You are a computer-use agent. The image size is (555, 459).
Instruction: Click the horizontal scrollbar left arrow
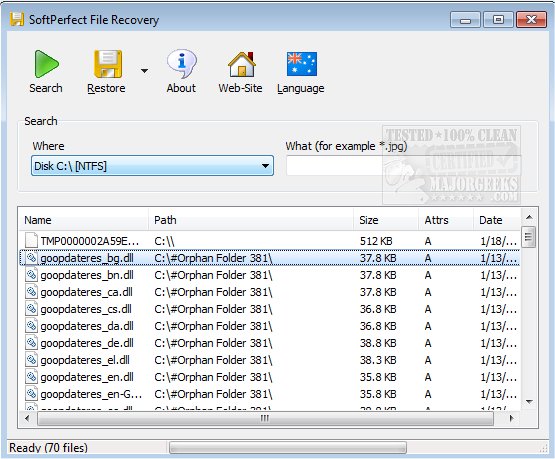click(27, 418)
